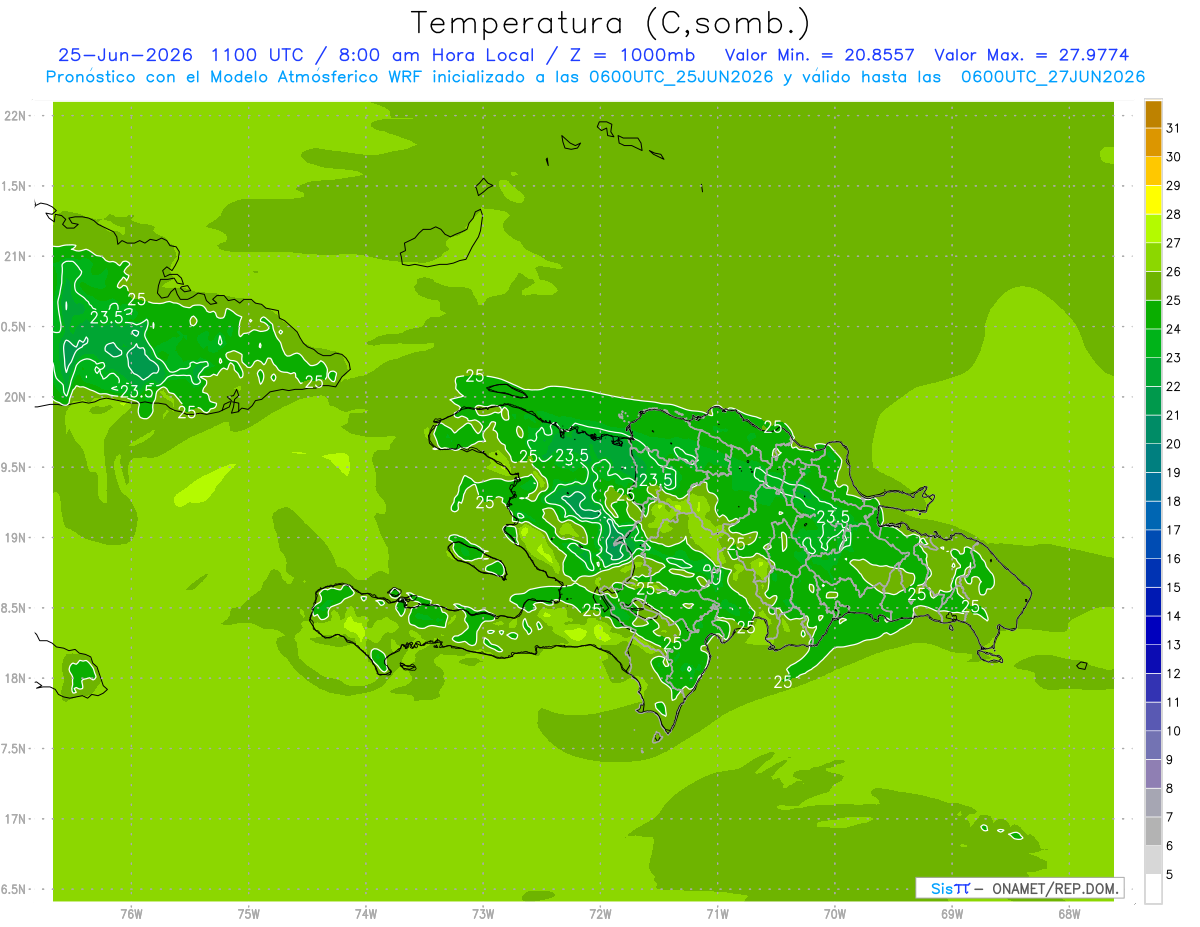
Task: Click the "75W" longitude axis label
Action: pyautogui.click(x=249, y=913)
